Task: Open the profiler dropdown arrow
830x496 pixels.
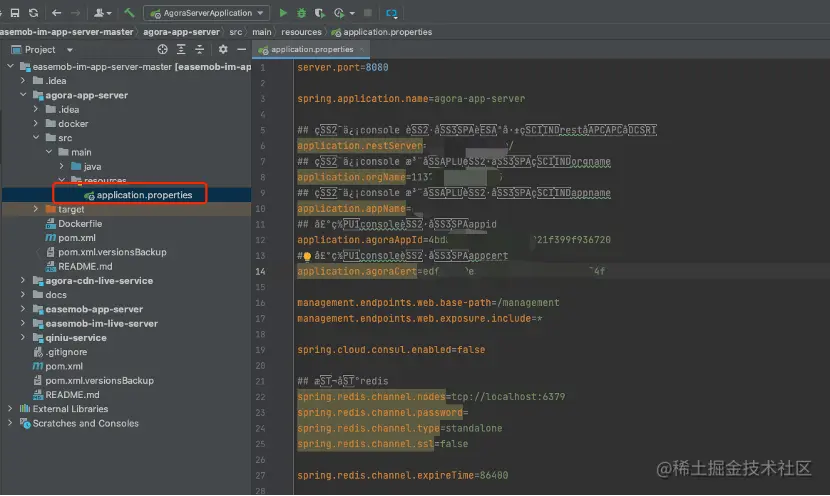Action: 352,13
